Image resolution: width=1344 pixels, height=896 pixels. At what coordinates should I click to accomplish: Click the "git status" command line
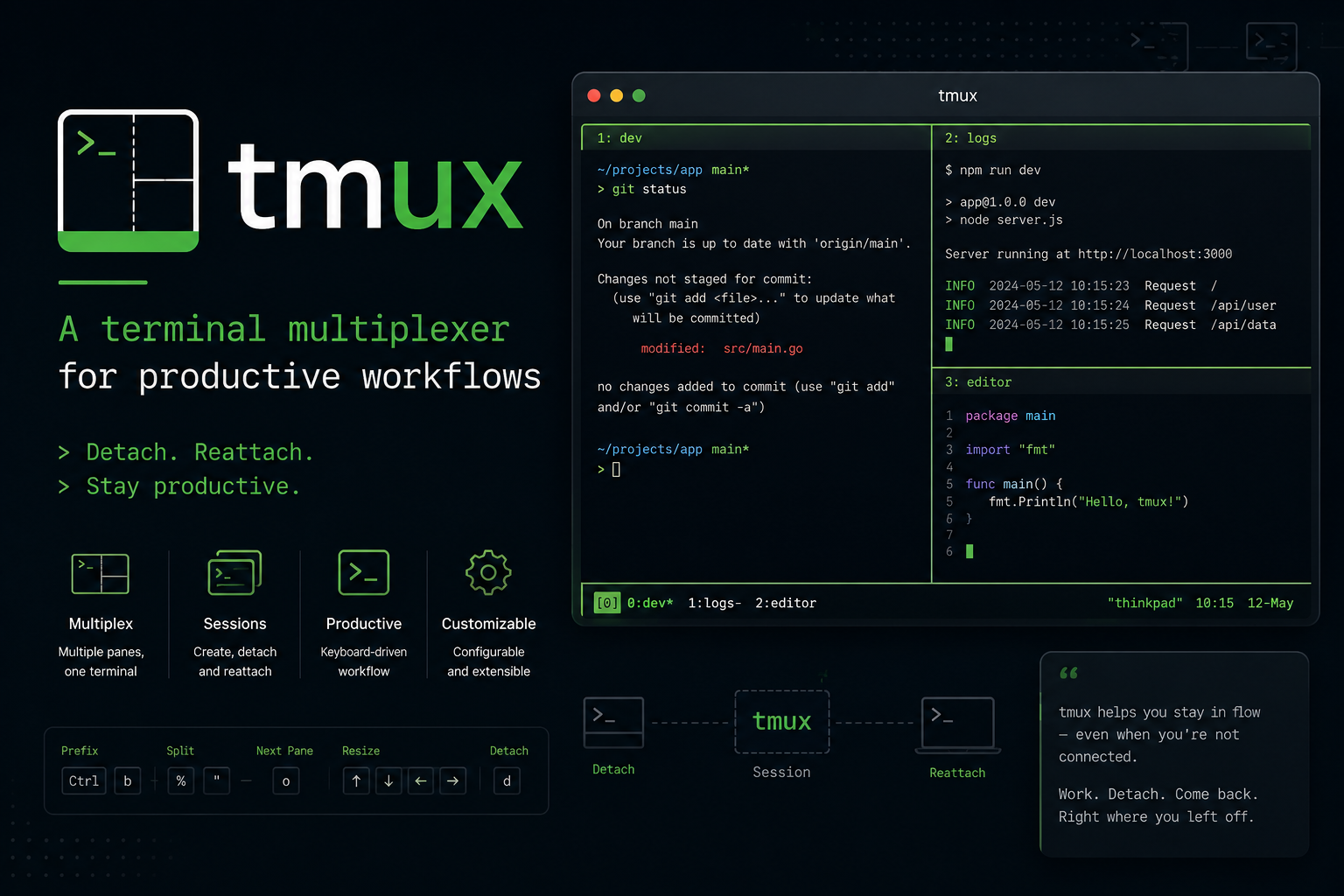pos(642,189)
